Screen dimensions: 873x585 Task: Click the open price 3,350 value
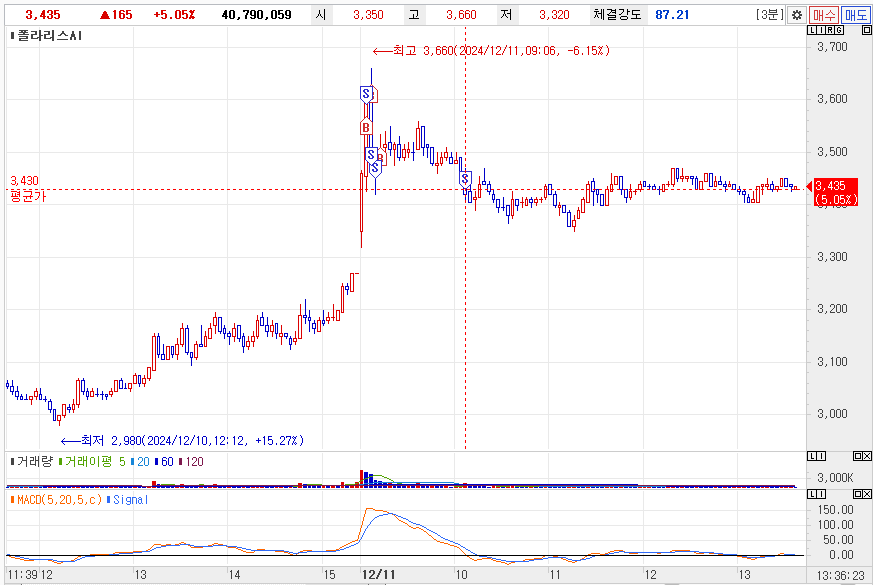368,15
